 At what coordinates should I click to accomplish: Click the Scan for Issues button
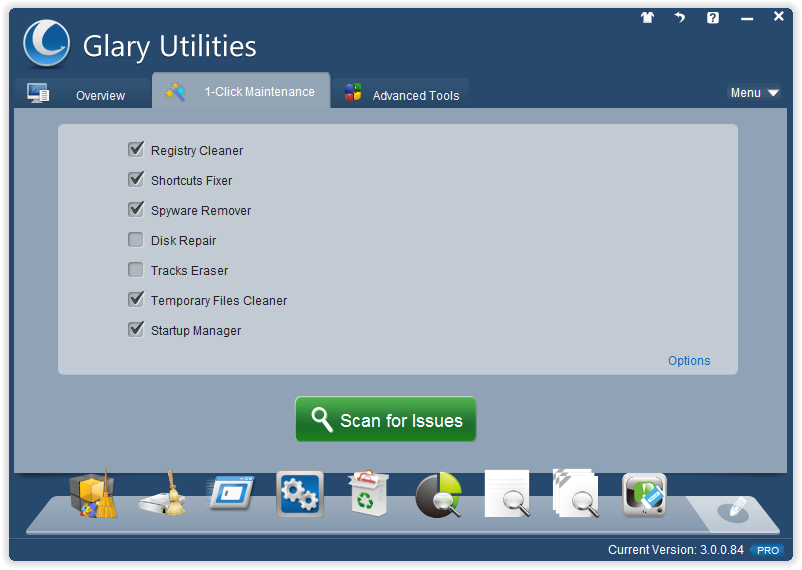386,419
